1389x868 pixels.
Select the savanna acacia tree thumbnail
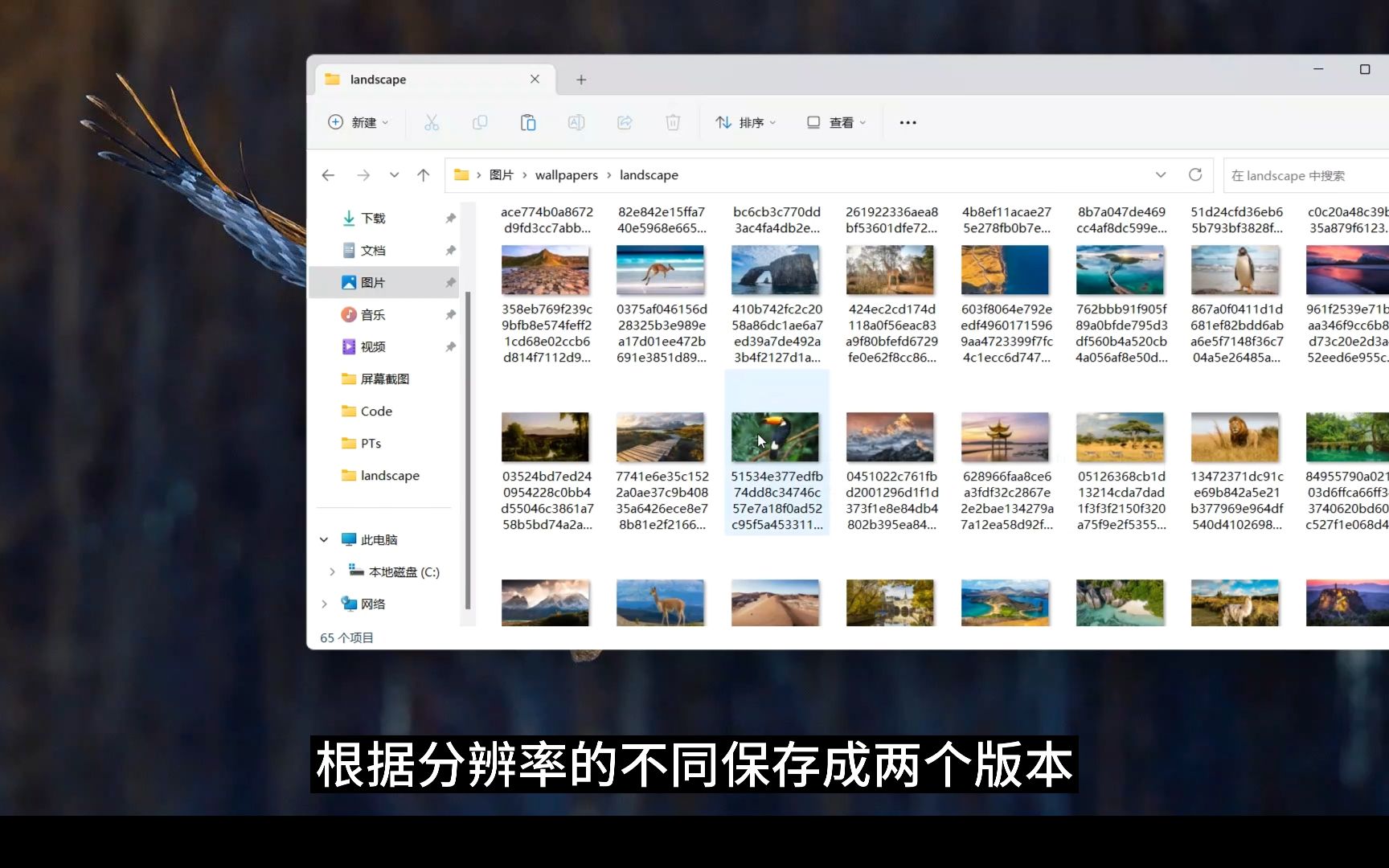point(1120,436)
